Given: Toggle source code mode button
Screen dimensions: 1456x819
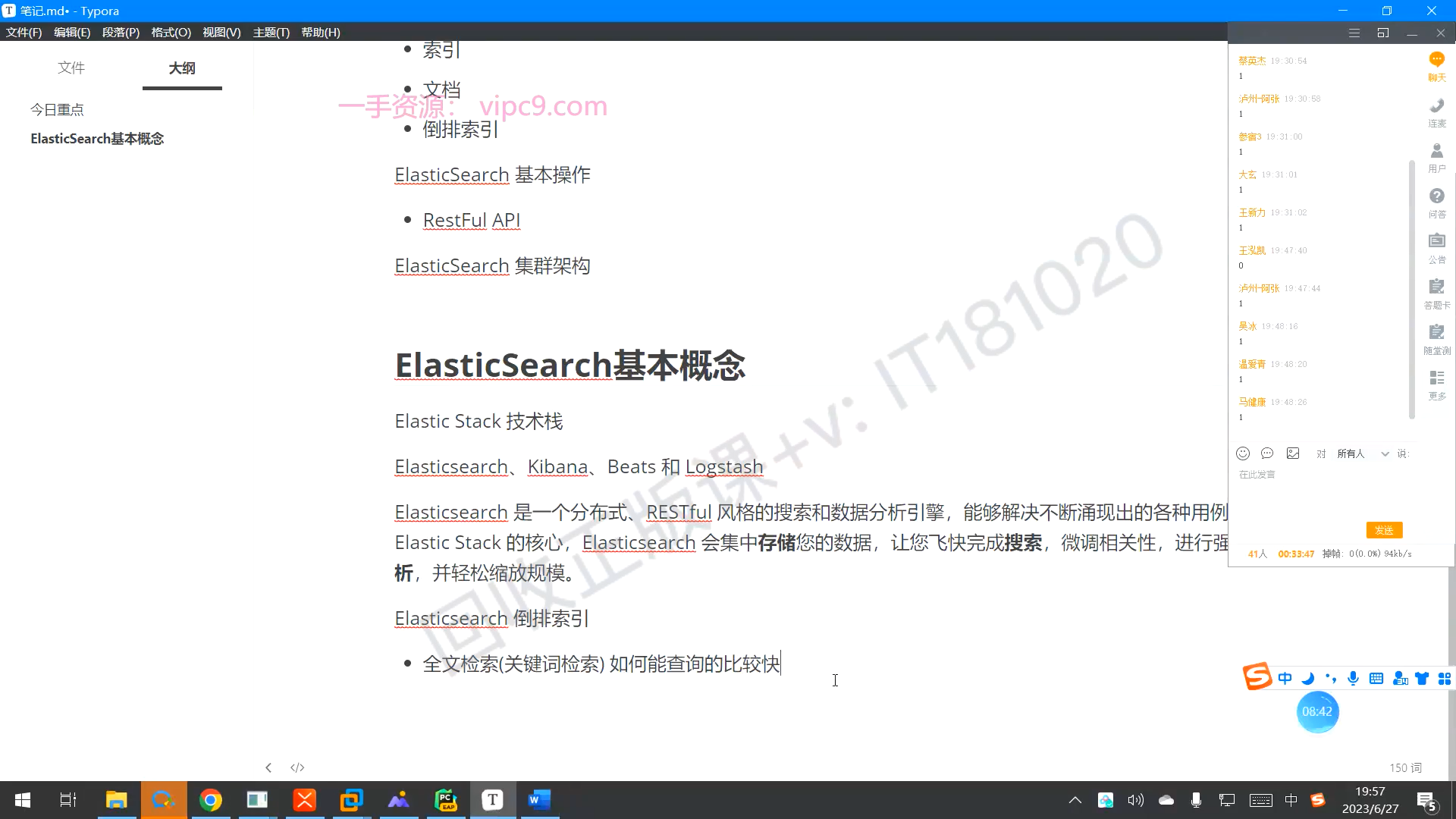Looking at the screenshot, I should (297, 767).
